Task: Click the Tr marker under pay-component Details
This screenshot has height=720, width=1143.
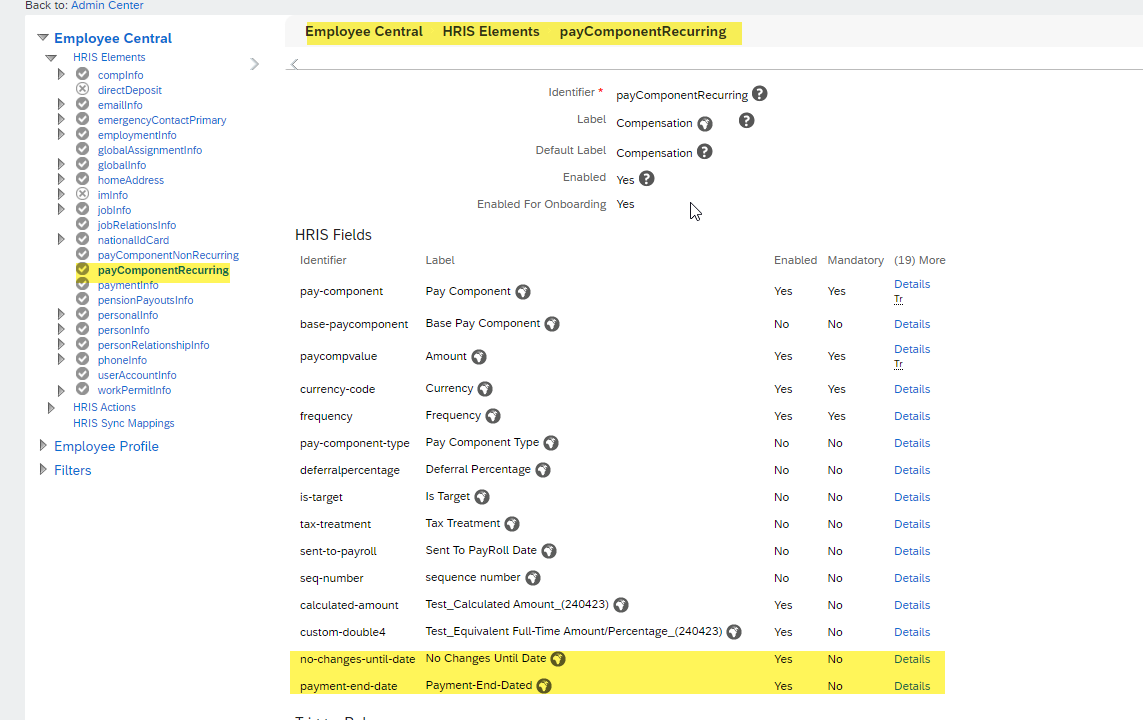Action: [x=898, y=300]
